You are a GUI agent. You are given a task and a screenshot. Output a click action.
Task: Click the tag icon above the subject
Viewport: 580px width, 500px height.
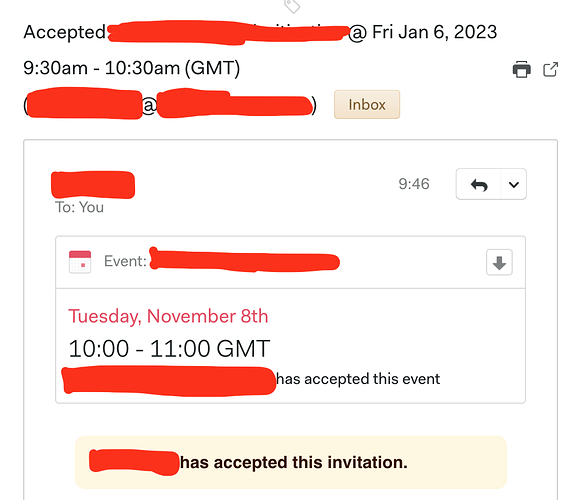point(292,6)
